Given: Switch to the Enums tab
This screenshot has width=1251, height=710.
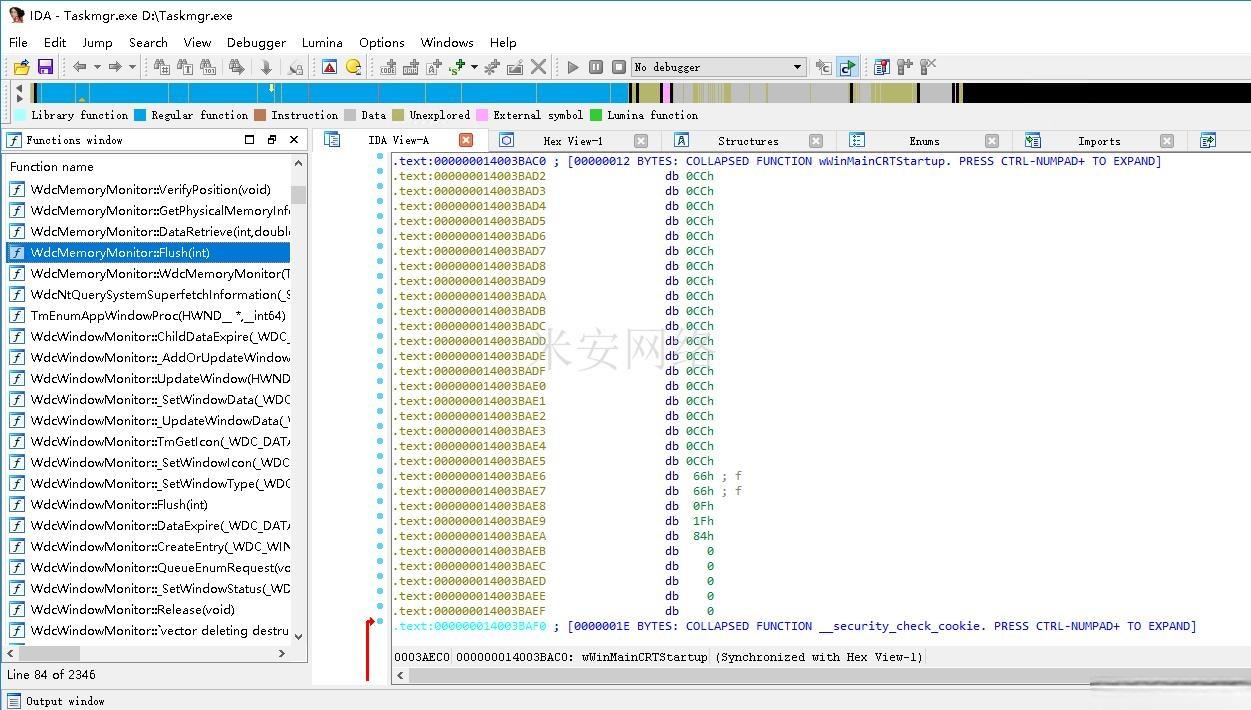Looking at the screenshot, I should [924, 141].
